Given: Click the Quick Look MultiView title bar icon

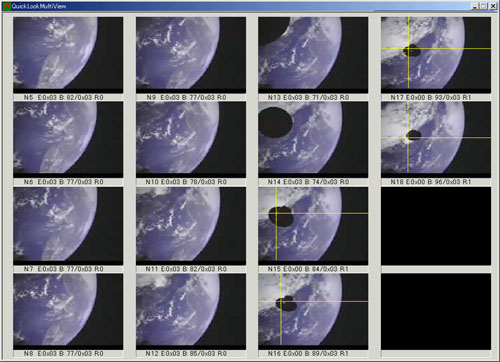Looking at the screenshot, I should (7, 6).
